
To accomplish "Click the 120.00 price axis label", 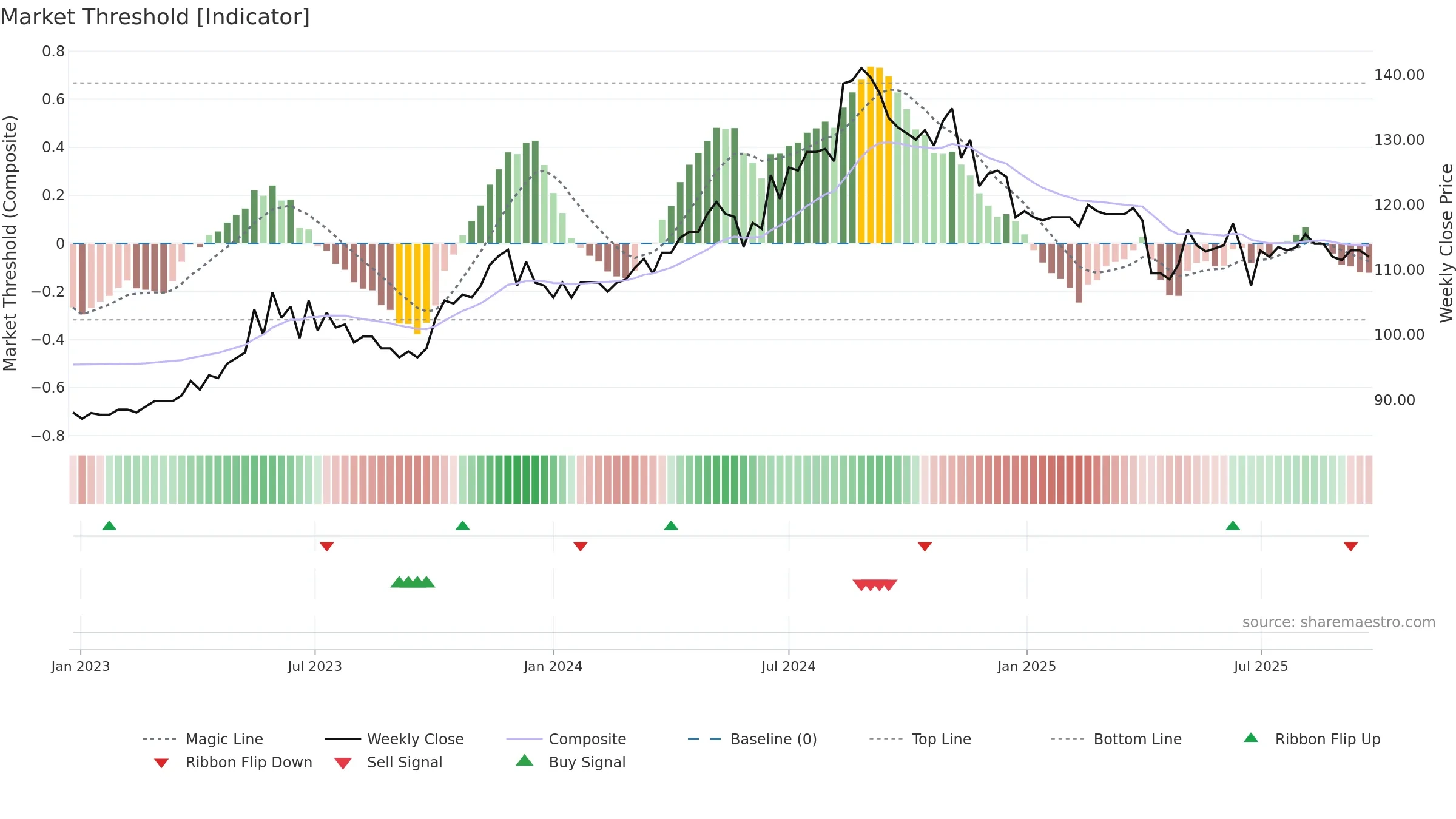I will click(1400, 205).
